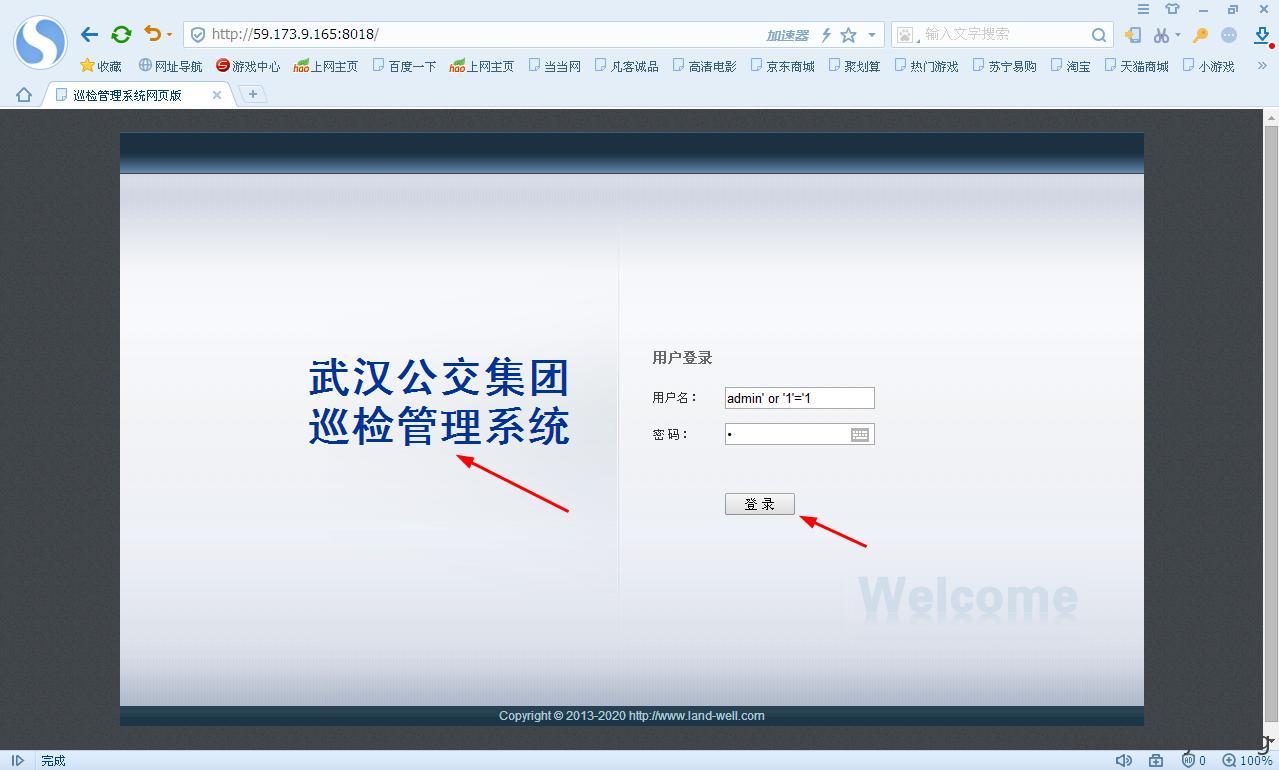Expand the bookmarks bar overflow chevron
The image size is (1279, 770).
click(1262, 66)
